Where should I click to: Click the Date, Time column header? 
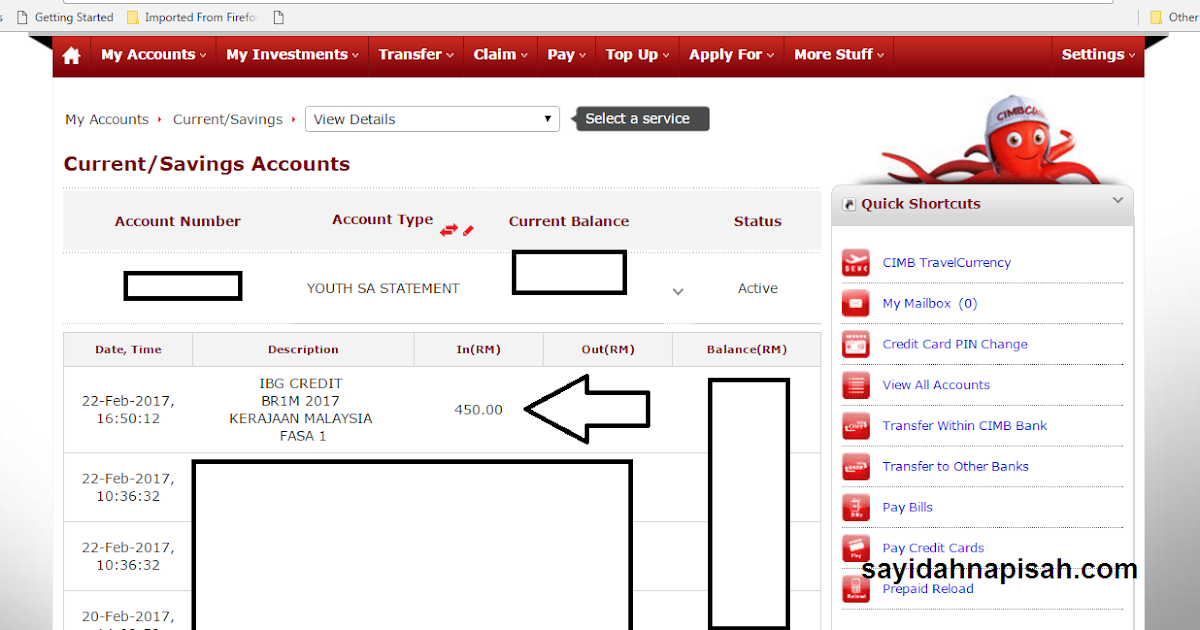128,350
